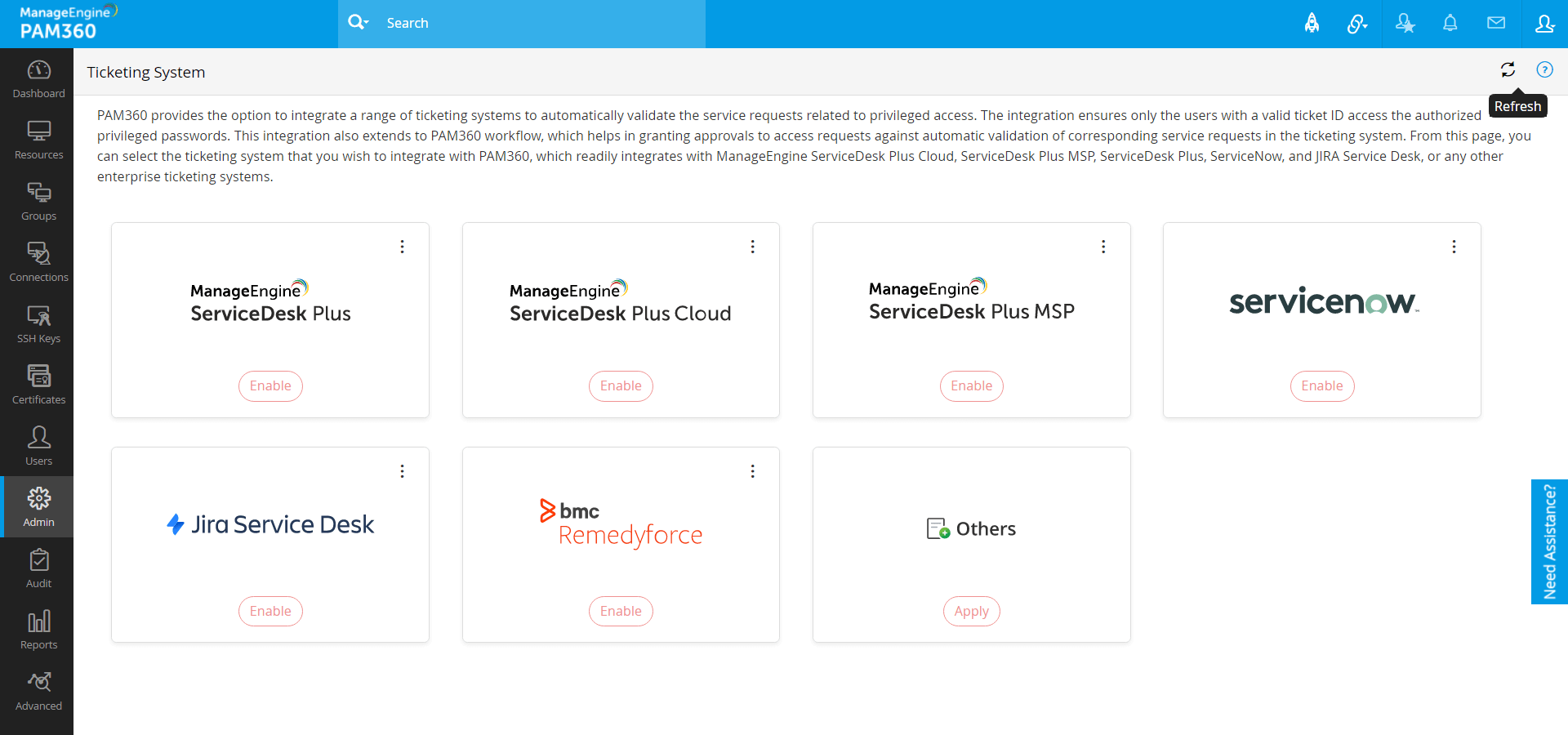1568x735 pixels.
Task: Click the Jira Service Desk logo
Action: 270,524
